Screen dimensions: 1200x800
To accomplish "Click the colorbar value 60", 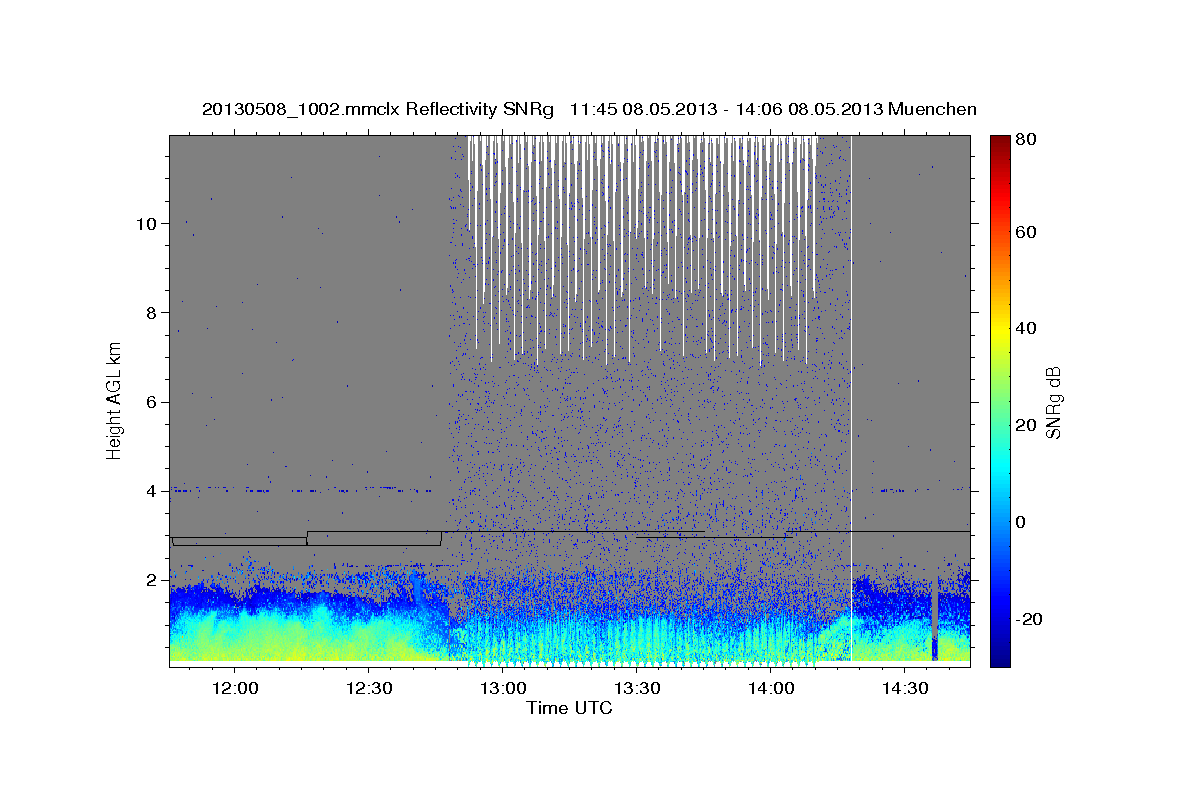I will coord(1027,232).
